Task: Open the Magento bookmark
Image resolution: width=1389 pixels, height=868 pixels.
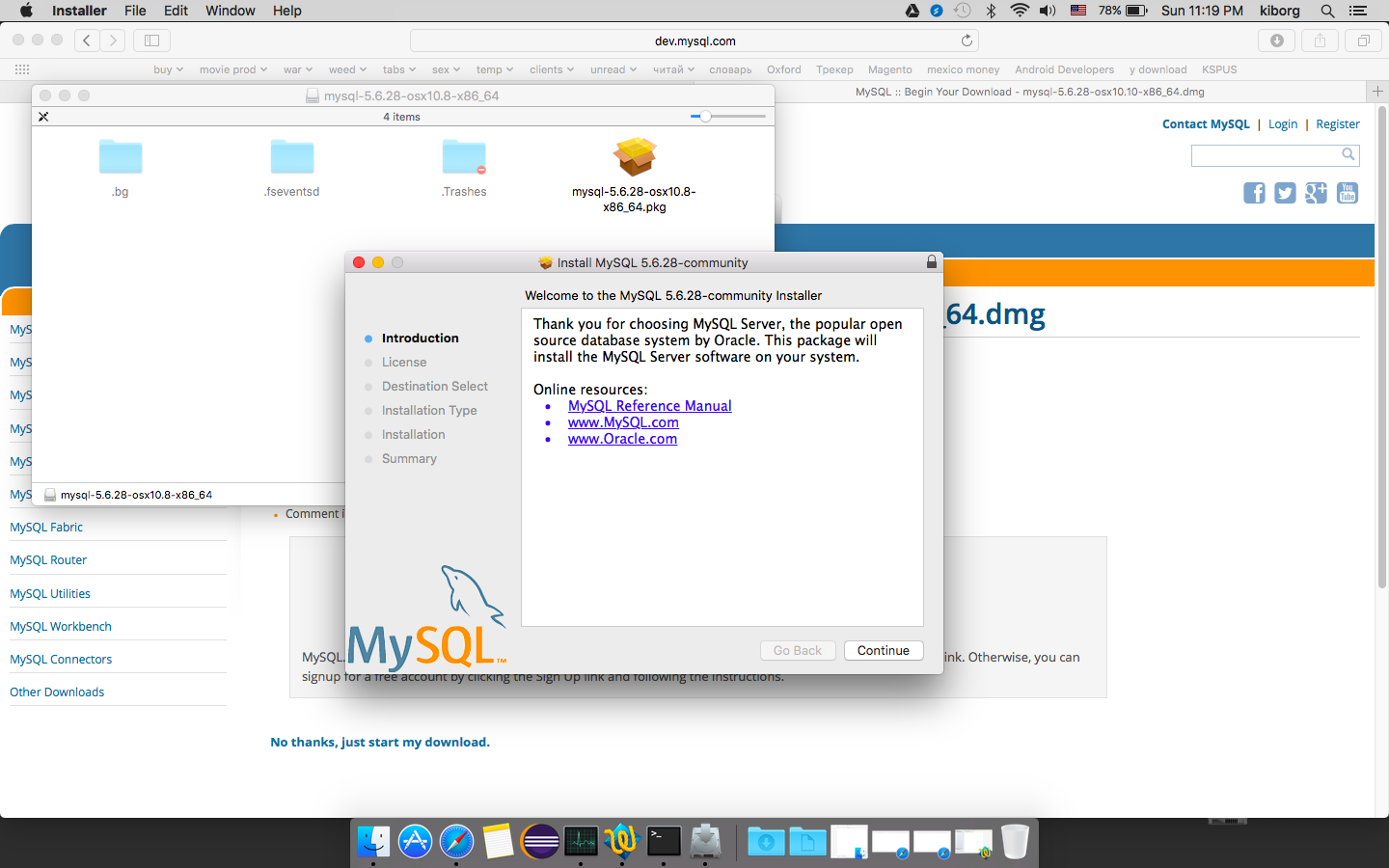Action: click(x=889, y=69)
